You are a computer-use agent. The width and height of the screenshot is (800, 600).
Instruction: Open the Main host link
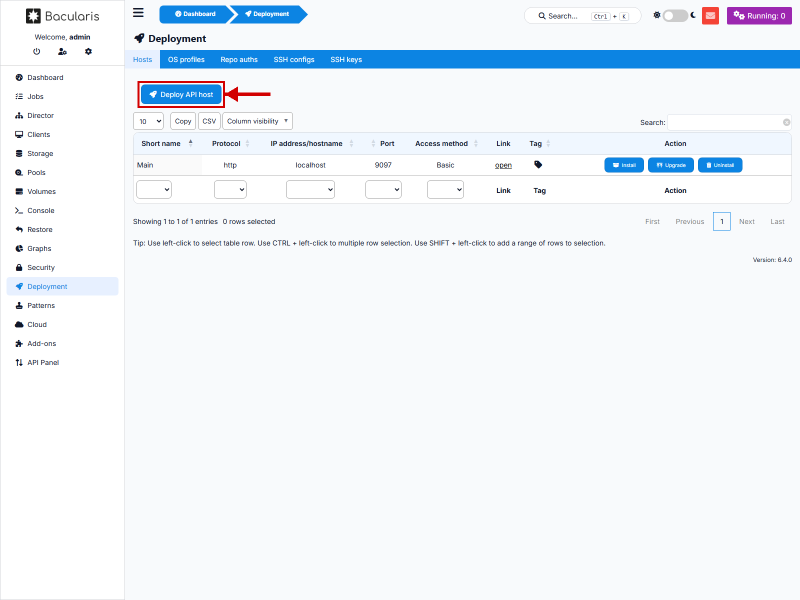coord(503,165)
